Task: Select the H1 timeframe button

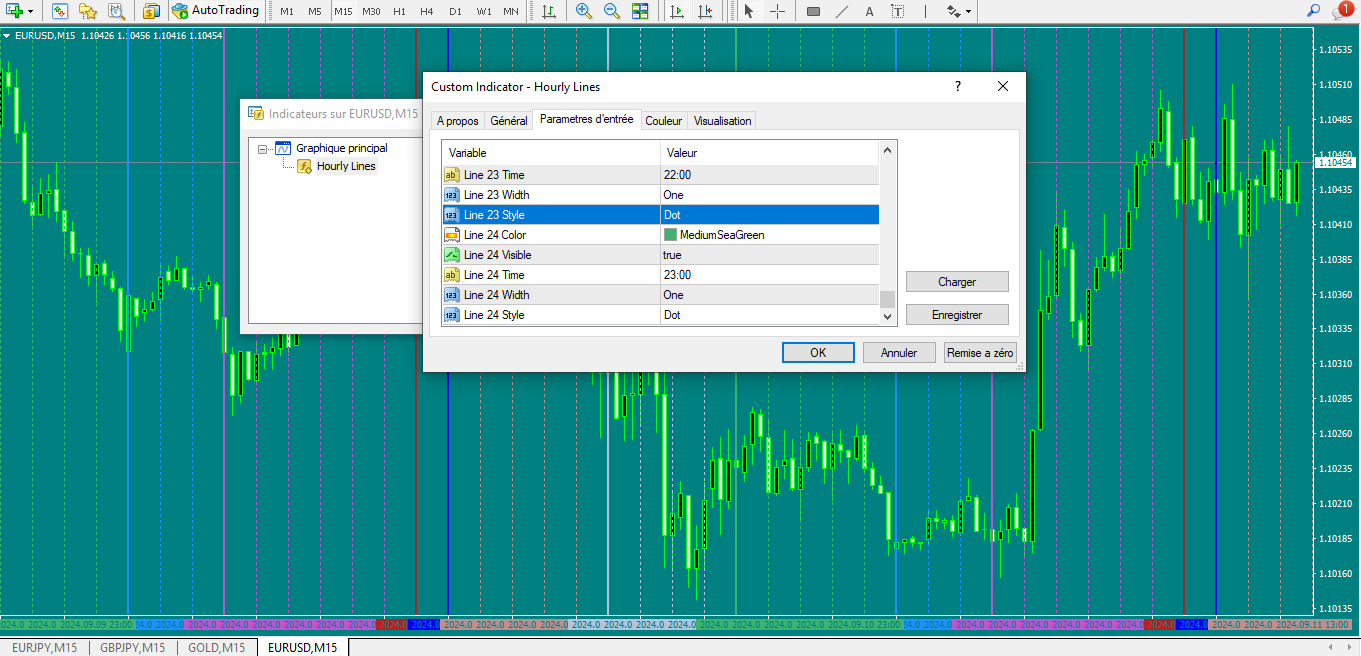Action: tap(399, 11)
